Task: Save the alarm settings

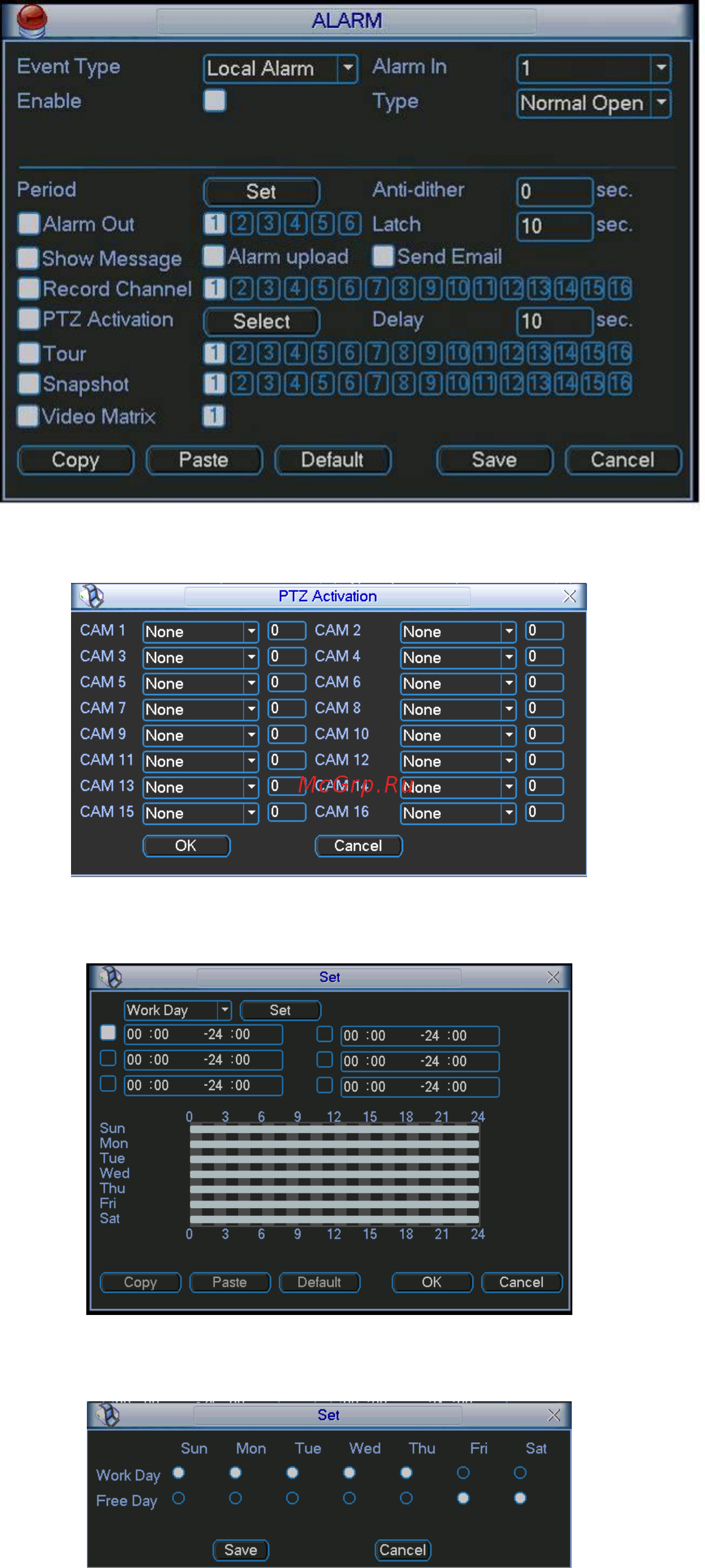Action: coord(494,460)
